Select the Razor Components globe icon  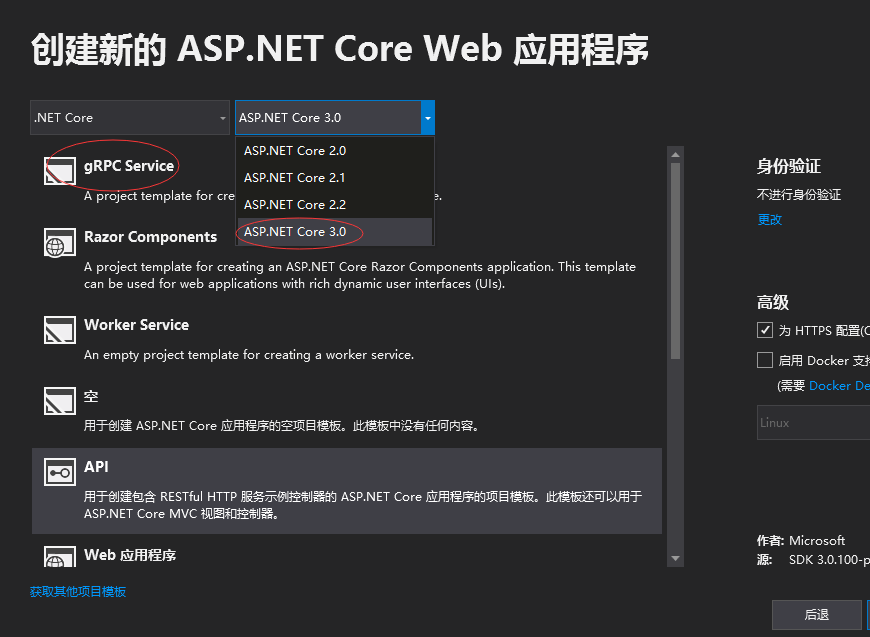pyautogui.click(x=60, y=242)
